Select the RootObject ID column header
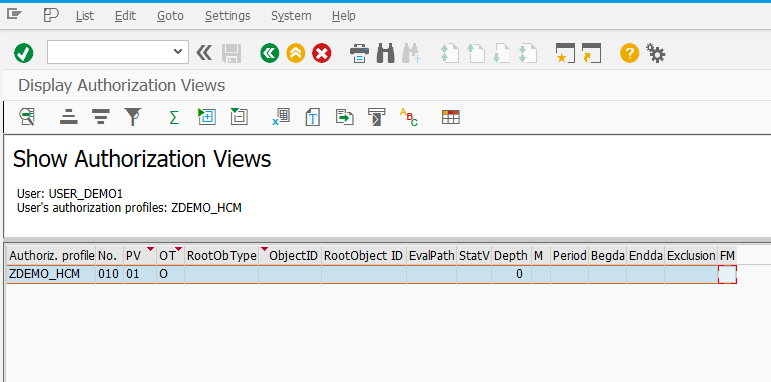The image size is (771, 382). pos(364,256)
